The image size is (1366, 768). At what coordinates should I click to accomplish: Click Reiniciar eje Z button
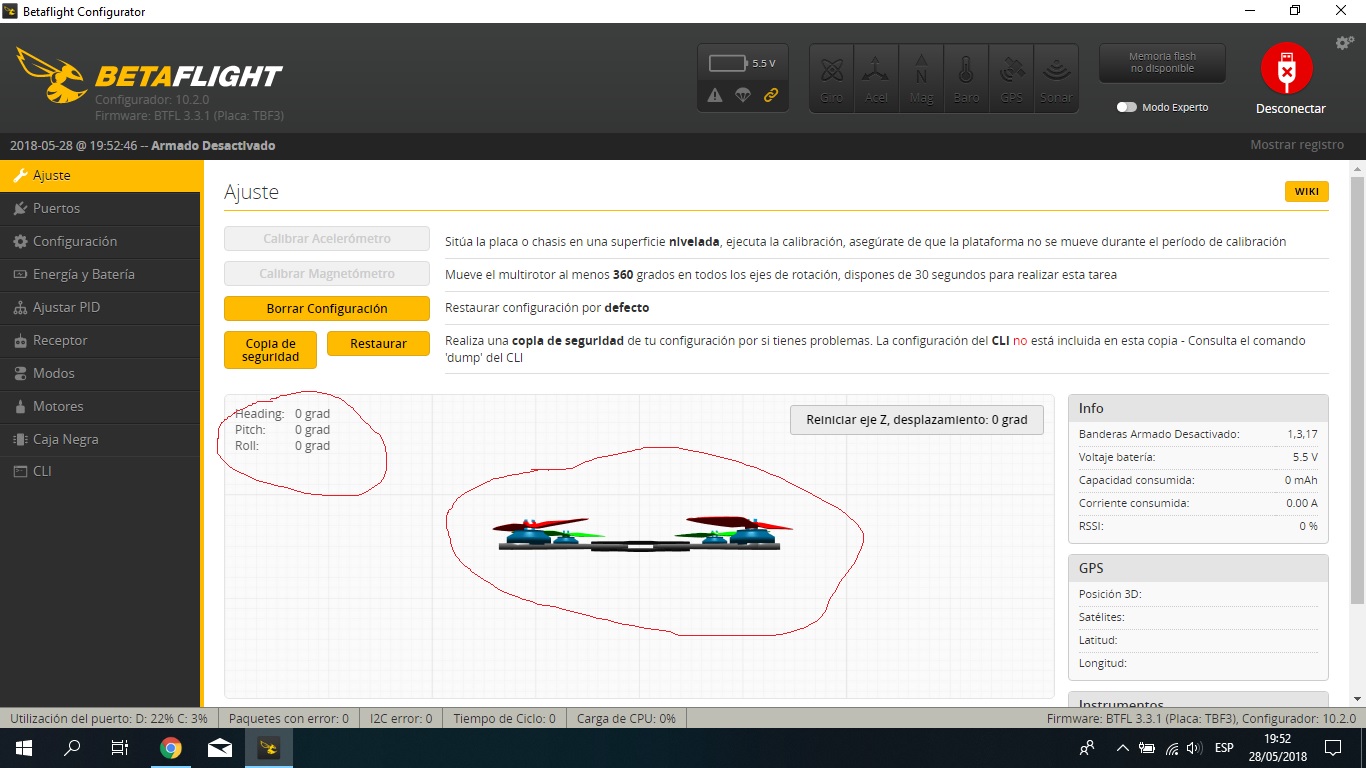(x=917, y=420)
